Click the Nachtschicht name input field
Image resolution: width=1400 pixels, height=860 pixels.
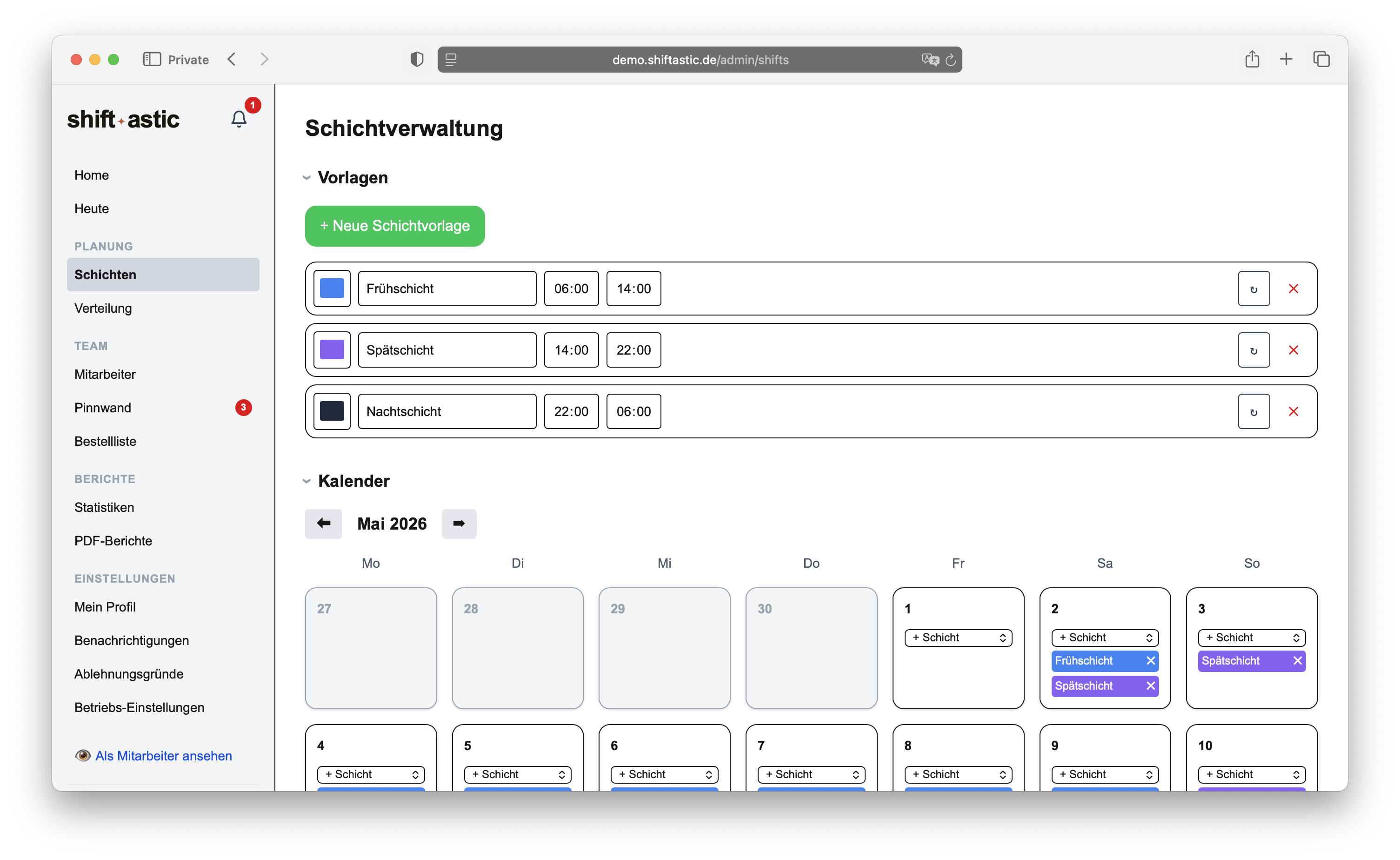[447, 412]
